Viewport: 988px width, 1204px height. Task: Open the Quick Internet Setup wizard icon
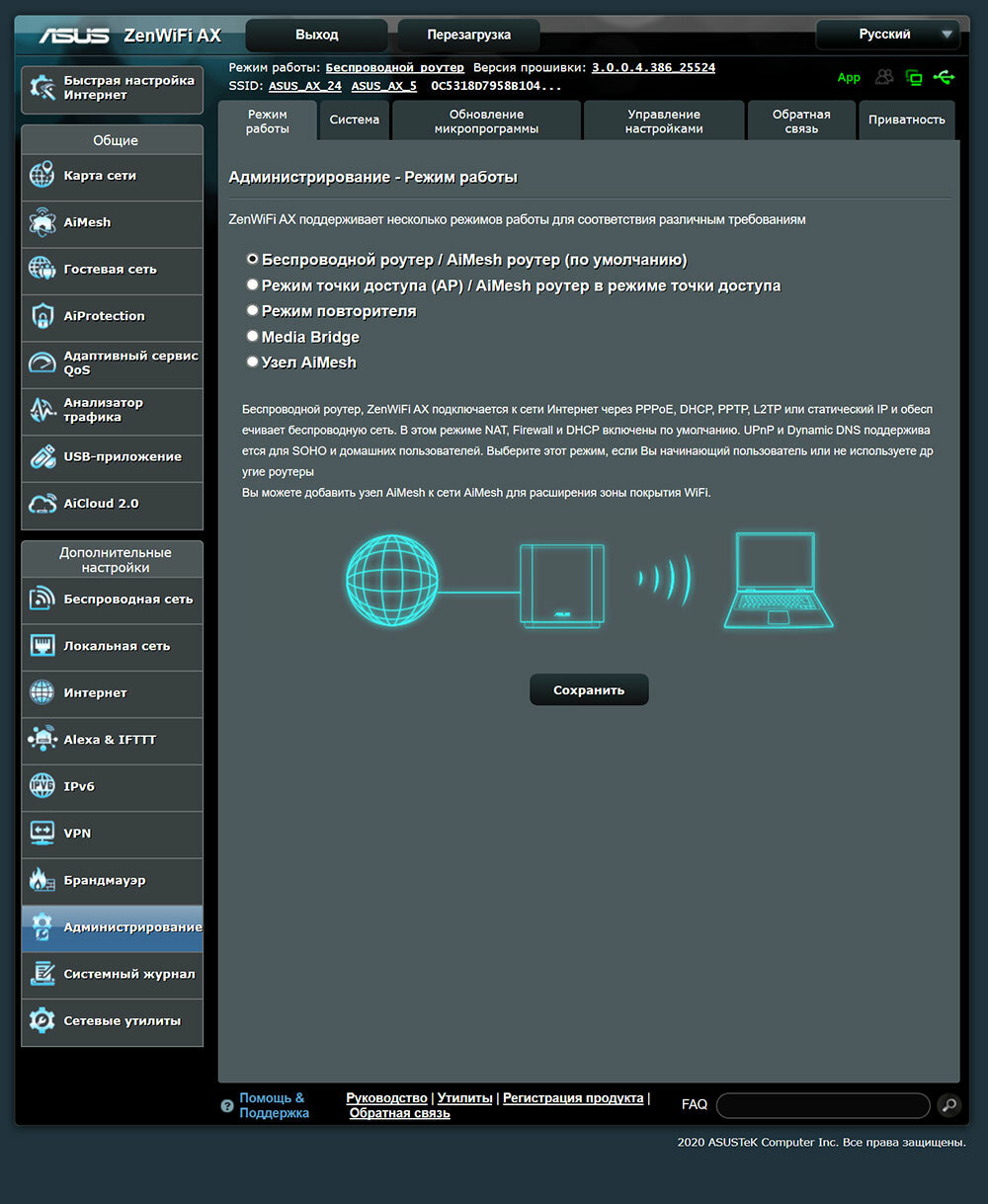(x=42, y=88)
